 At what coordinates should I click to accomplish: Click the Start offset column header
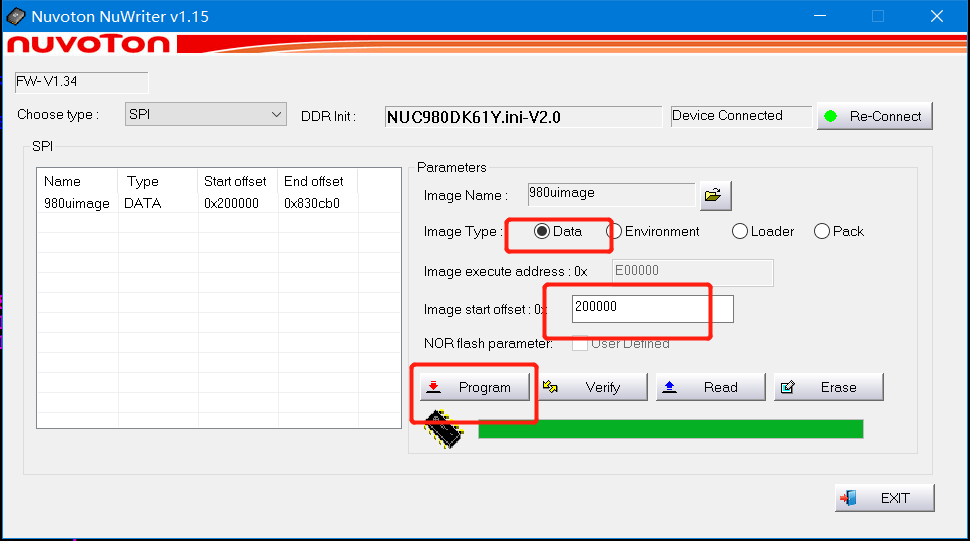238,181
